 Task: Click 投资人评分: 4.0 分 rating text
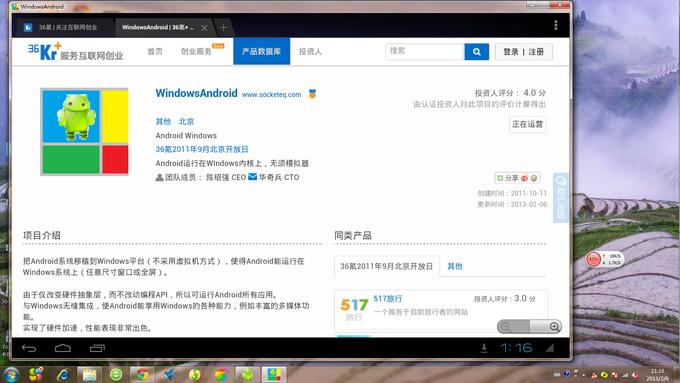pos(510,93)
